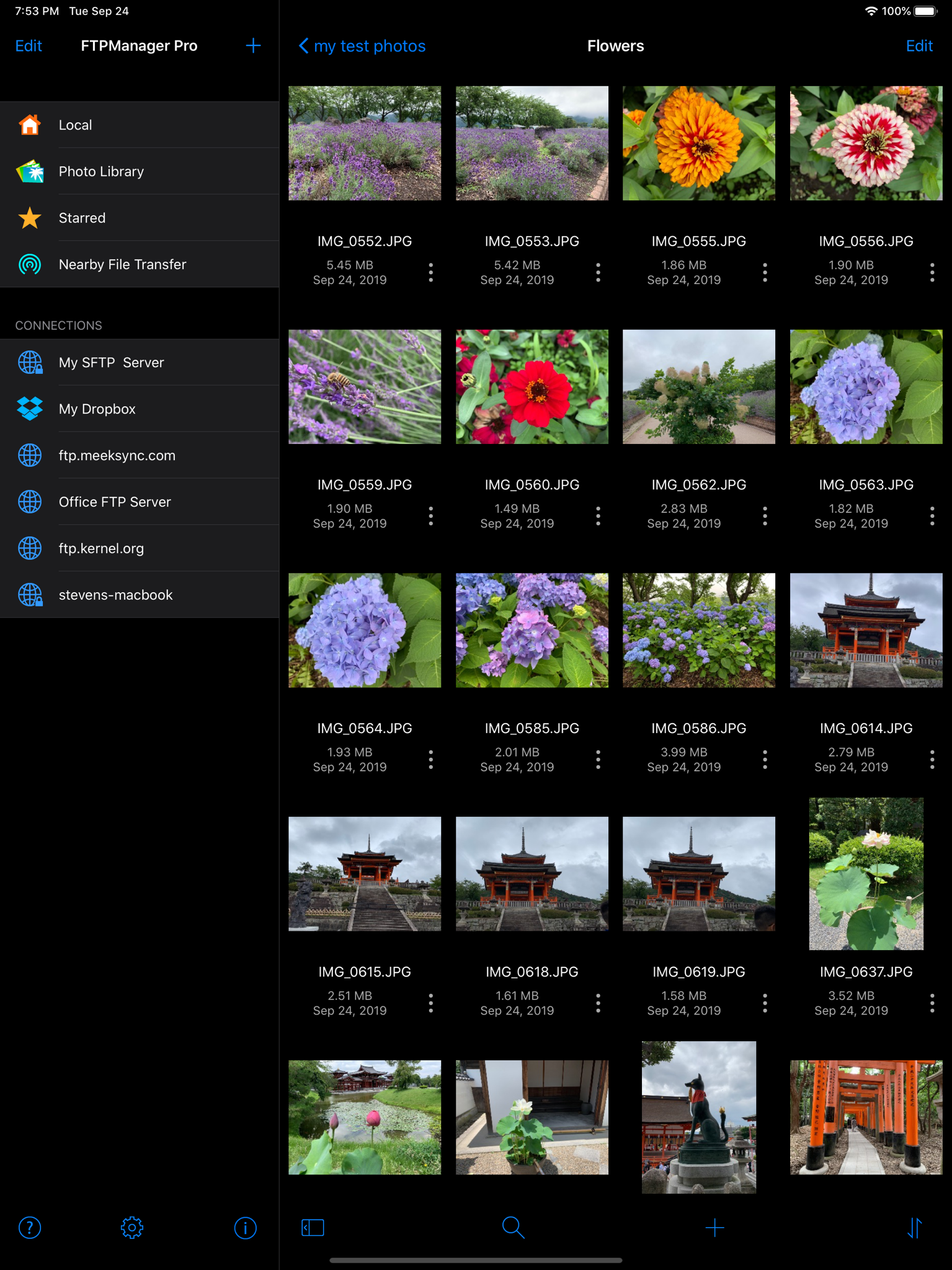Open the Starred section
952x1270 pixels.
[x=140, y=218]
